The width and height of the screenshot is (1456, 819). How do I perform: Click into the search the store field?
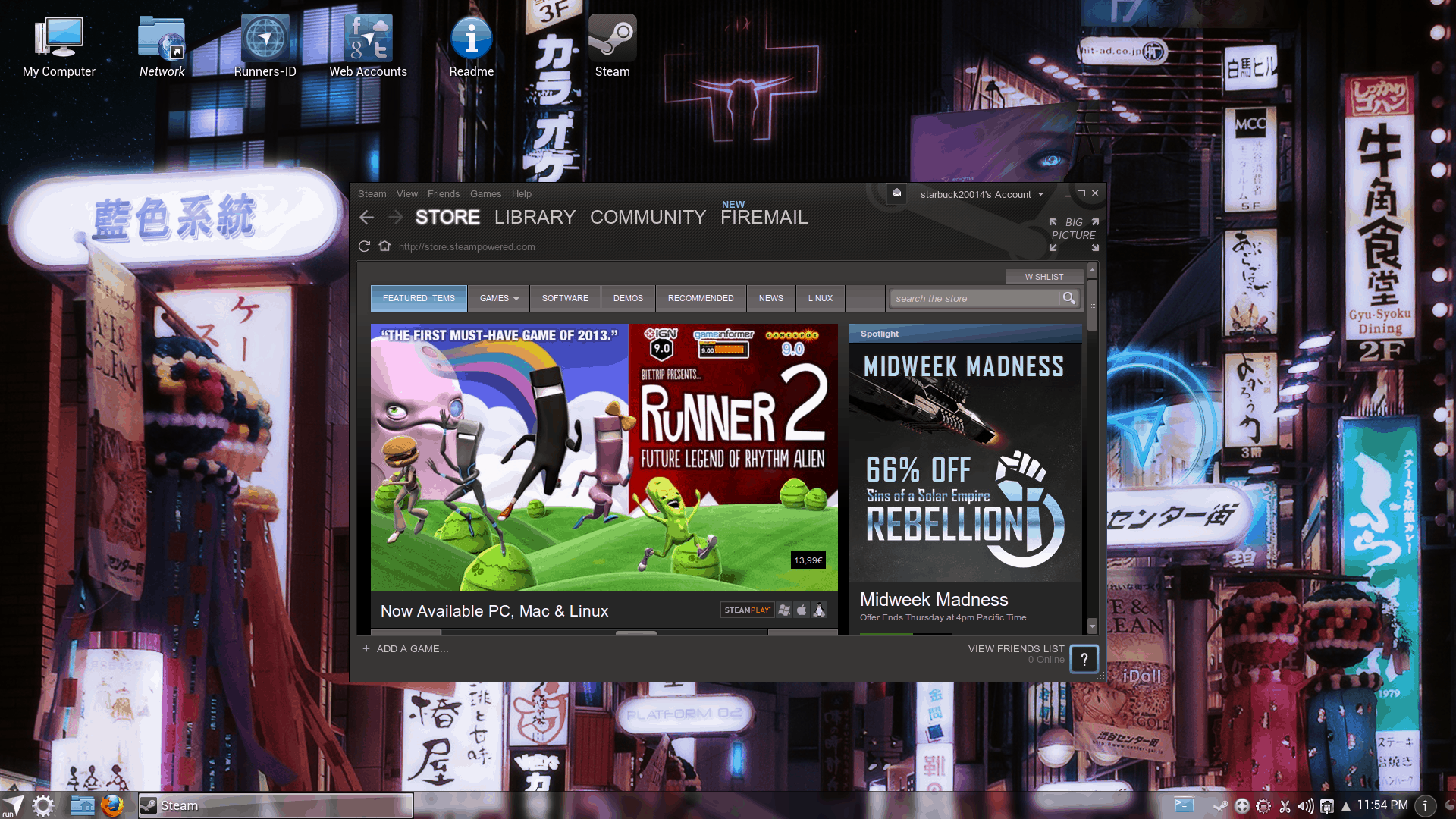(x=974, y=298)
